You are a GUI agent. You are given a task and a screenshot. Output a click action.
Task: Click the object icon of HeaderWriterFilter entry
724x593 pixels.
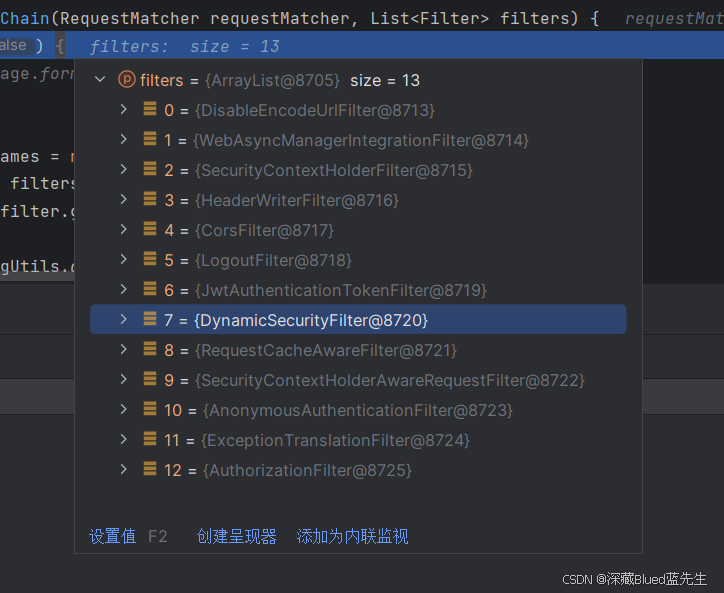[150, 199]
